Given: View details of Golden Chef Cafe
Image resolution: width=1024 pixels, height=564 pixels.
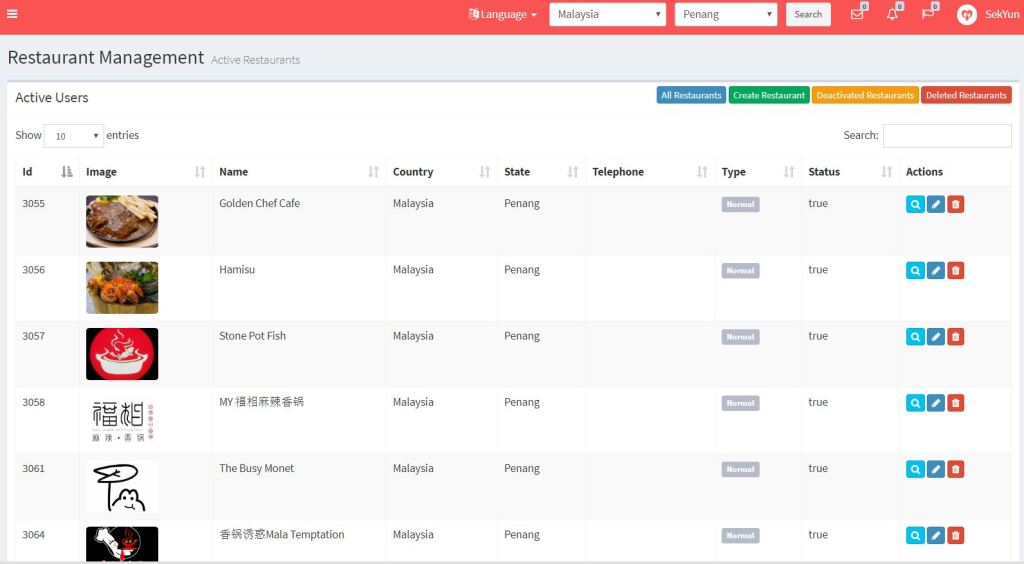Looking at the screenshot, I should (x=915, y=204).
